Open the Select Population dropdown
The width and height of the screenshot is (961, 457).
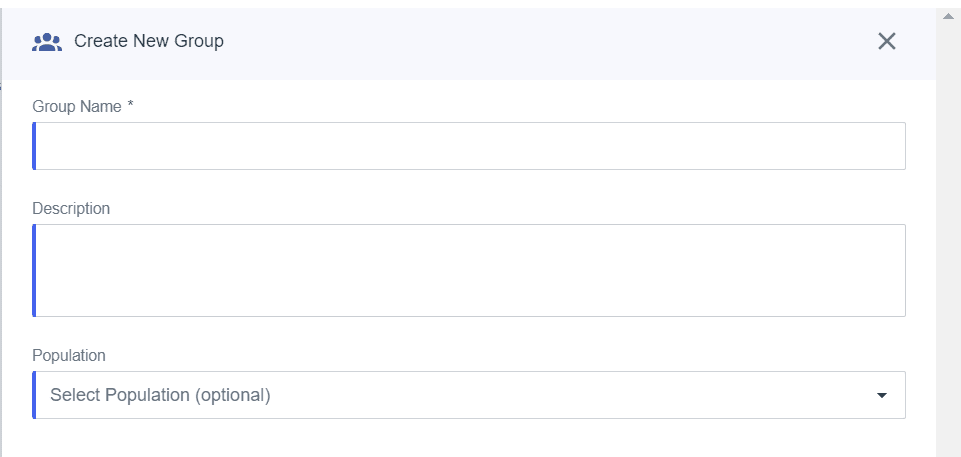(469, 395)
